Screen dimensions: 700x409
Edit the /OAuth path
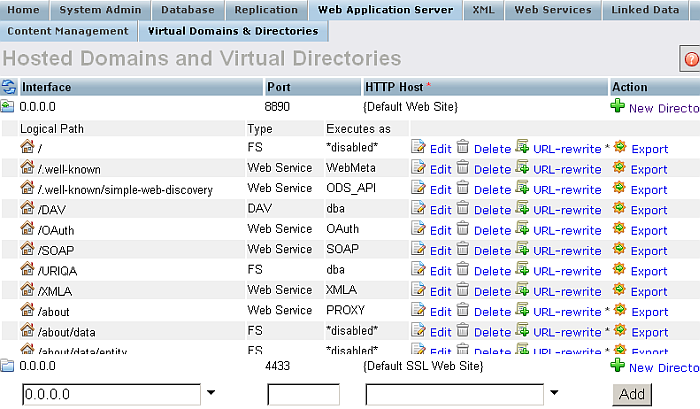pyautogui.click(x=441, y=231)
